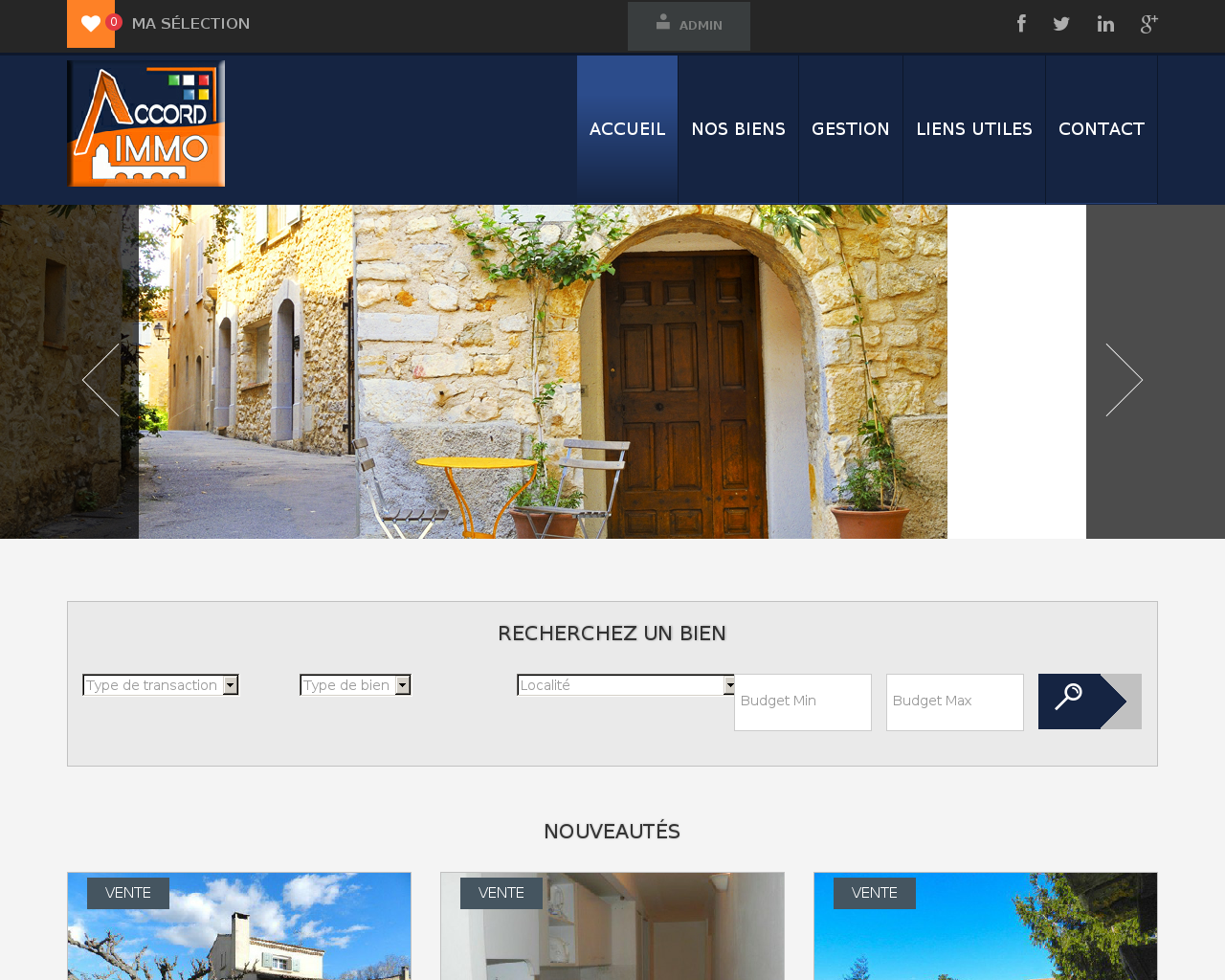Open the Twitter profile icon
Image resolution: width=1225 pixels, height=980 pixels.
coord(1061,24)
